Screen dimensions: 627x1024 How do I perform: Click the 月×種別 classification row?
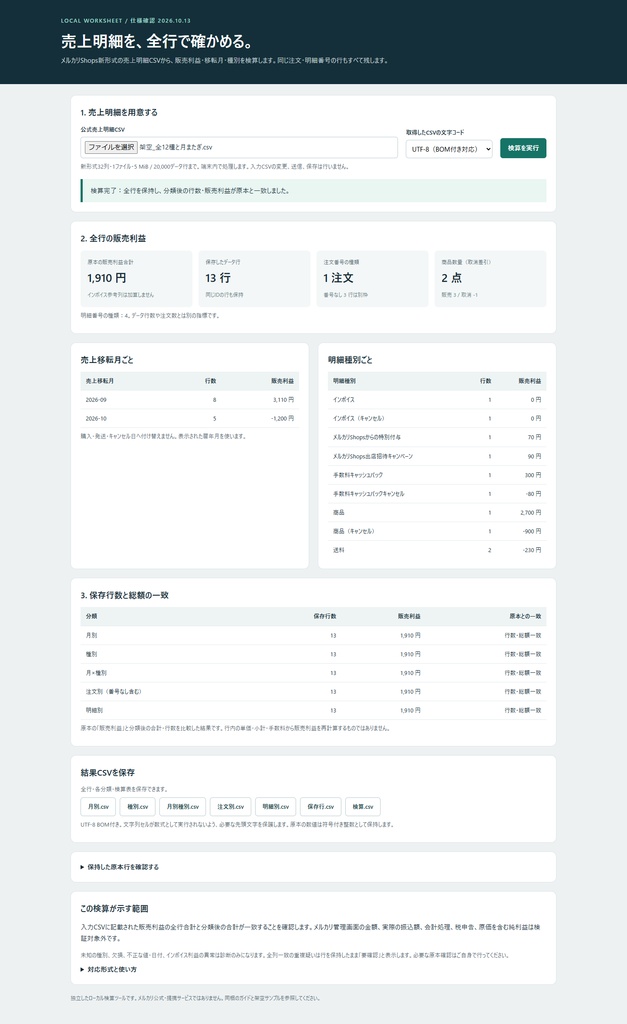pos(314,673)
